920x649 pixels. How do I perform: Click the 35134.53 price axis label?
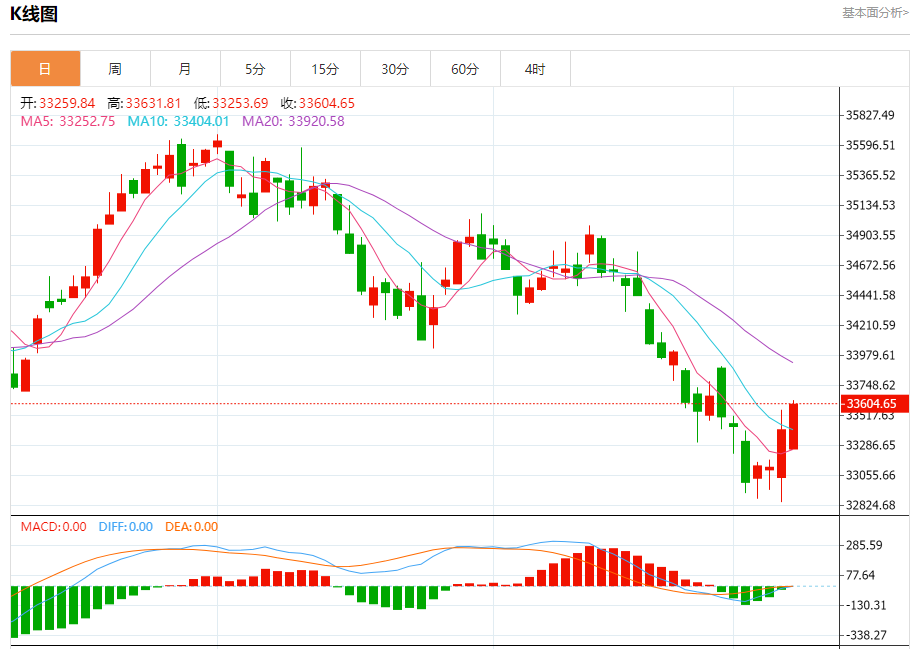tap(870, 205)
